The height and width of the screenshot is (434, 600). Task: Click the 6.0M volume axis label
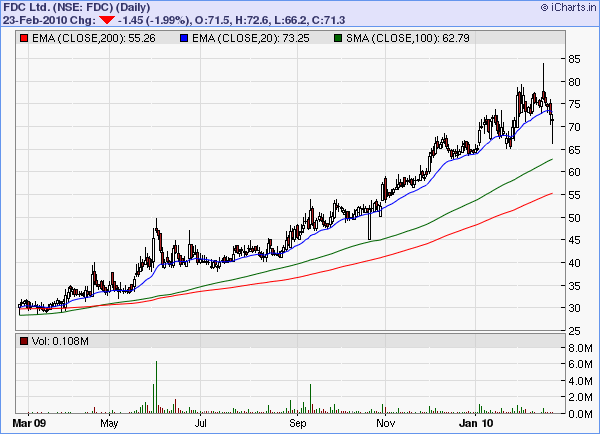(x=580, y=364)
